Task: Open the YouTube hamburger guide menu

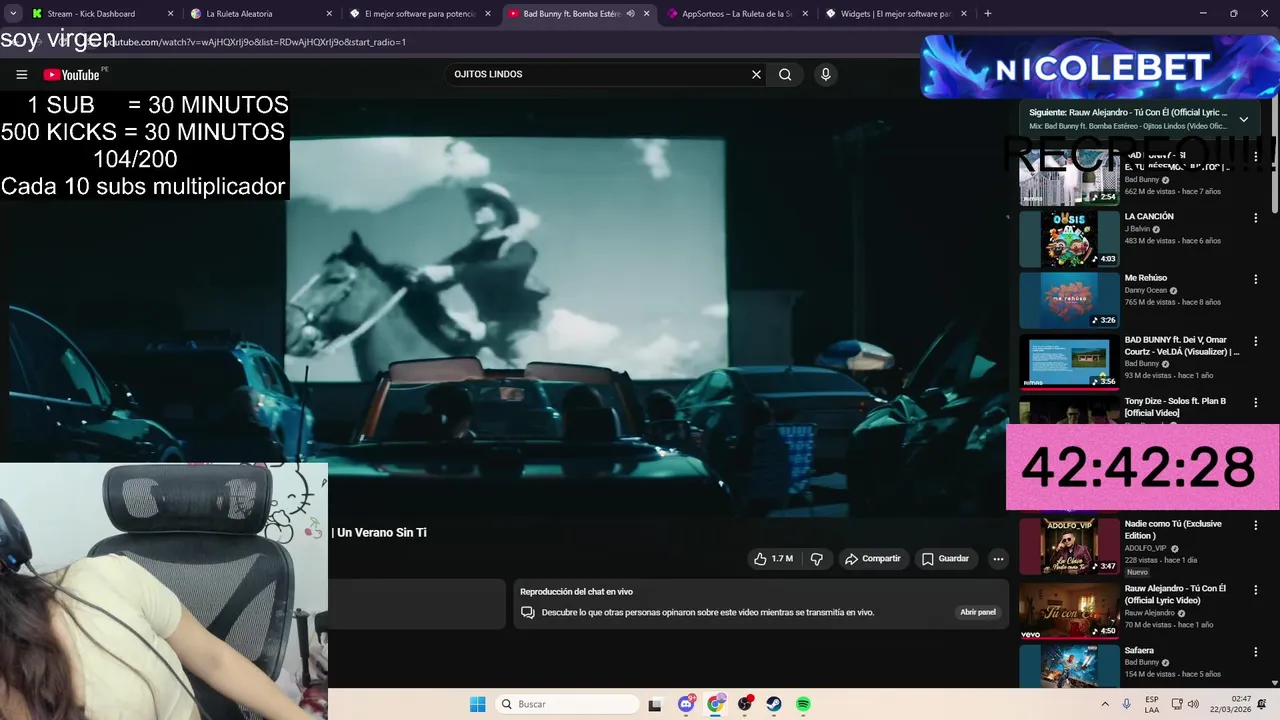Action: (x=21, y=74)
